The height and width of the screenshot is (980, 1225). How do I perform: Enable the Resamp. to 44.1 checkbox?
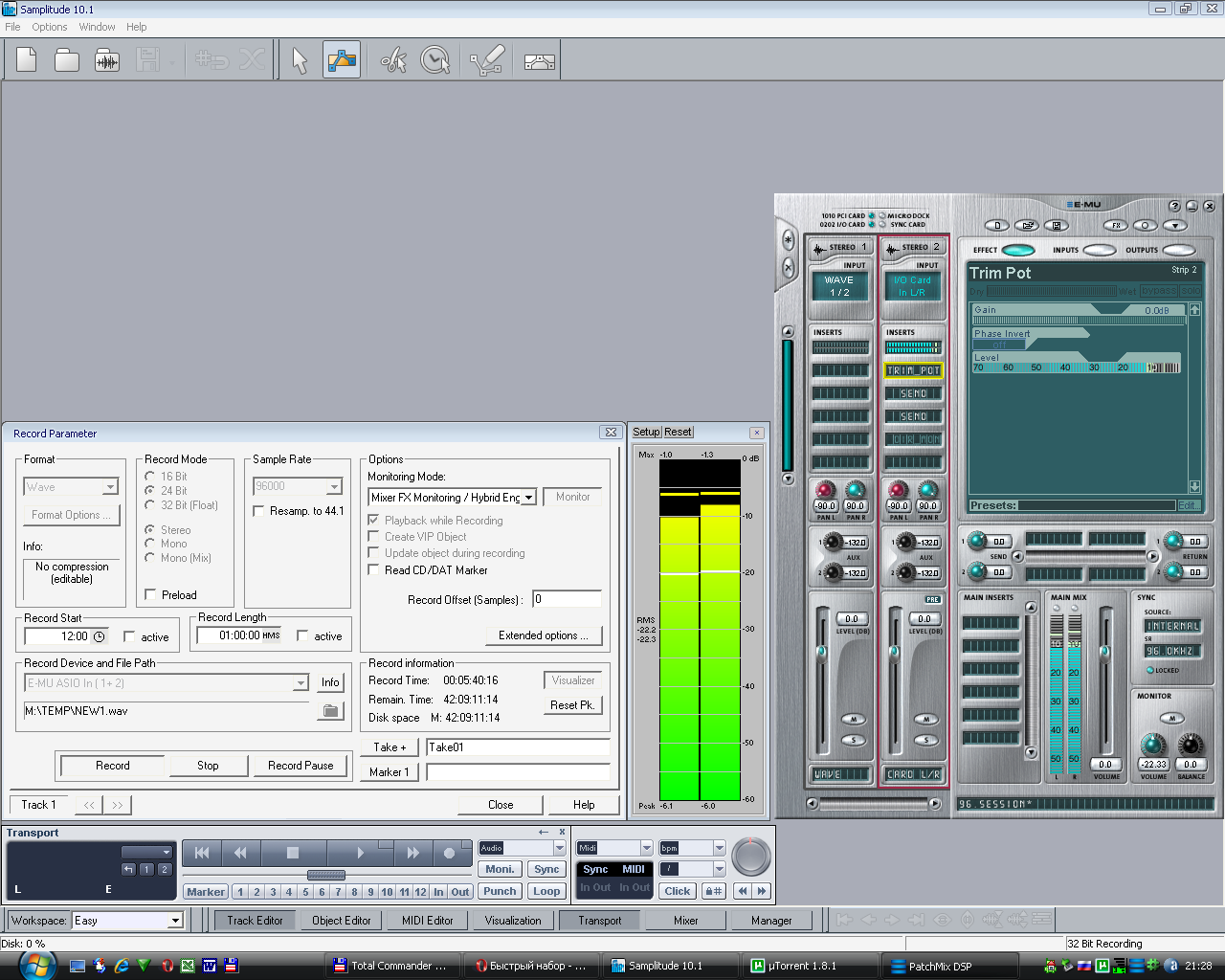point(258,511)
